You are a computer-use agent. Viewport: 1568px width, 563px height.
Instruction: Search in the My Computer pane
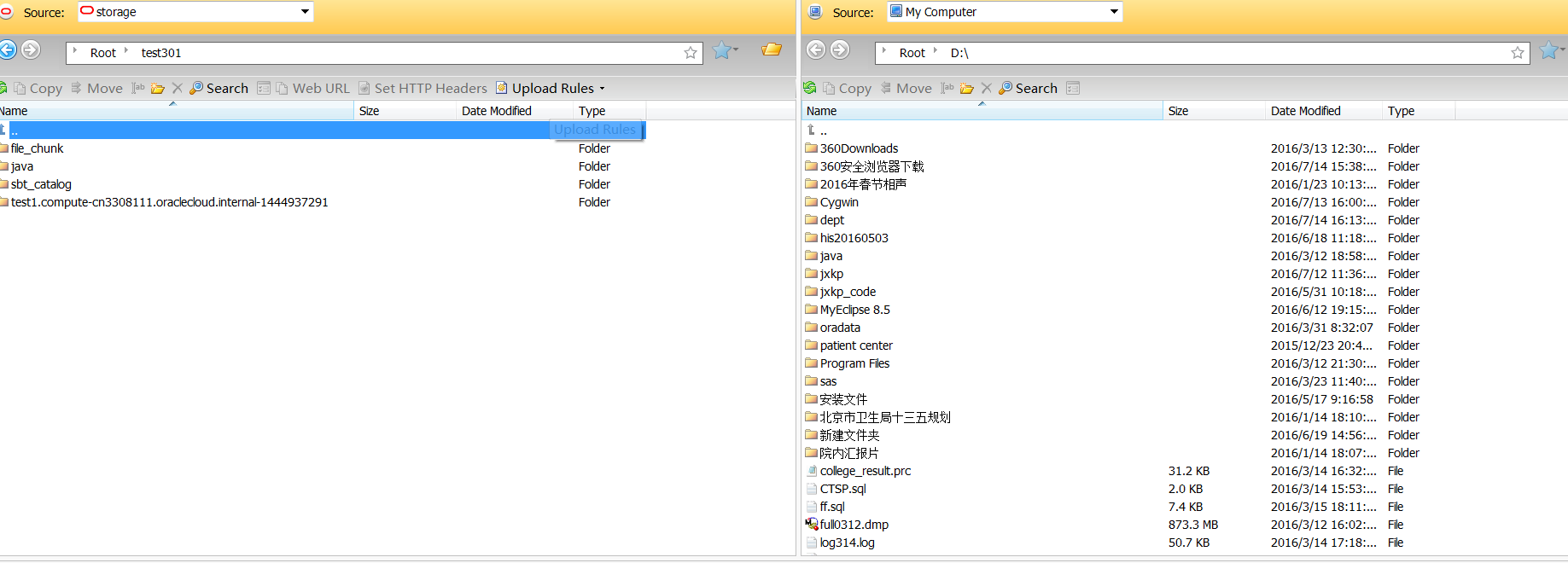(x=1029, y=88)
